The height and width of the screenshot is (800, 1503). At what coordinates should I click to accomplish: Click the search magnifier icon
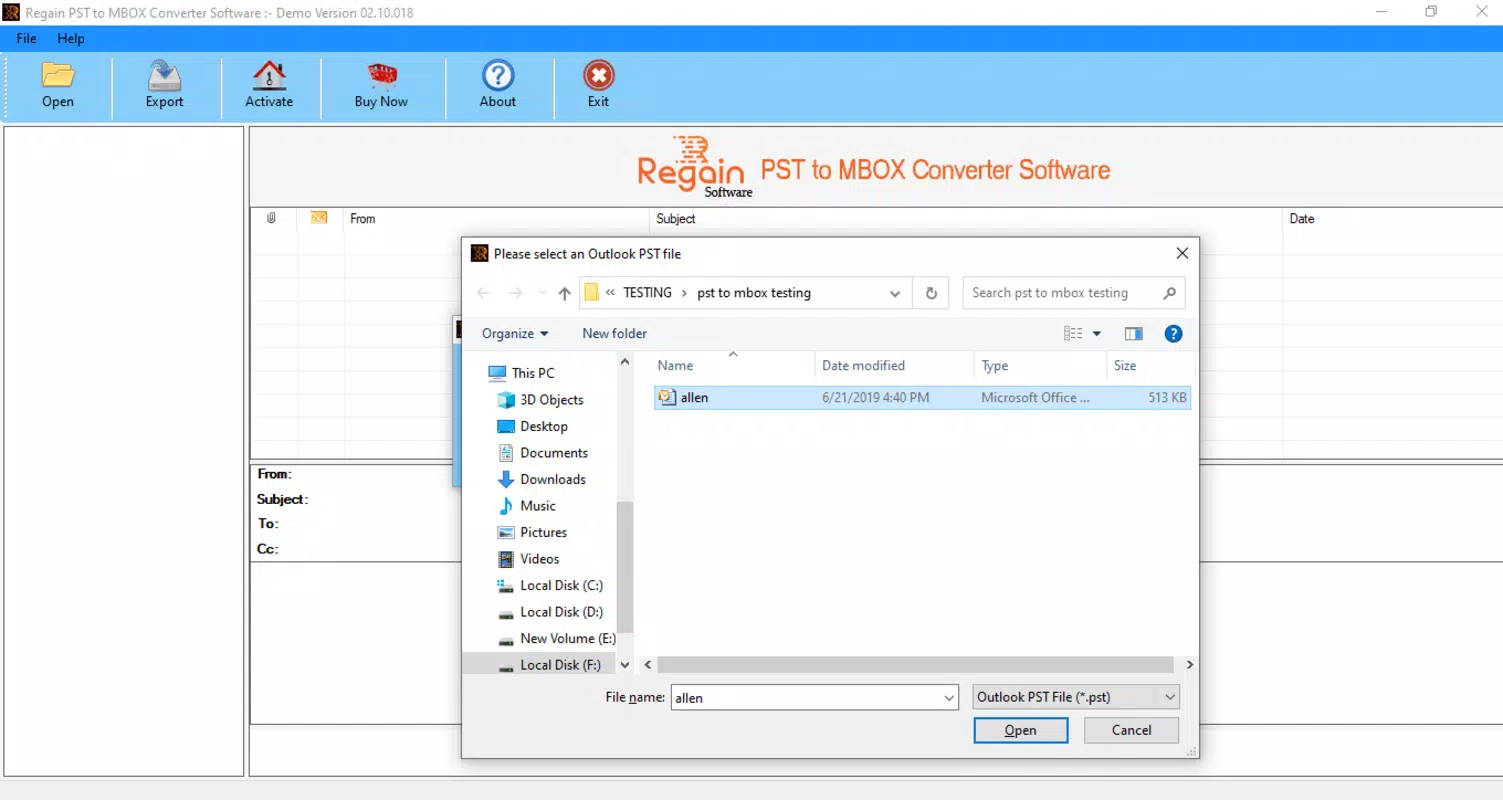point(1169,293)
